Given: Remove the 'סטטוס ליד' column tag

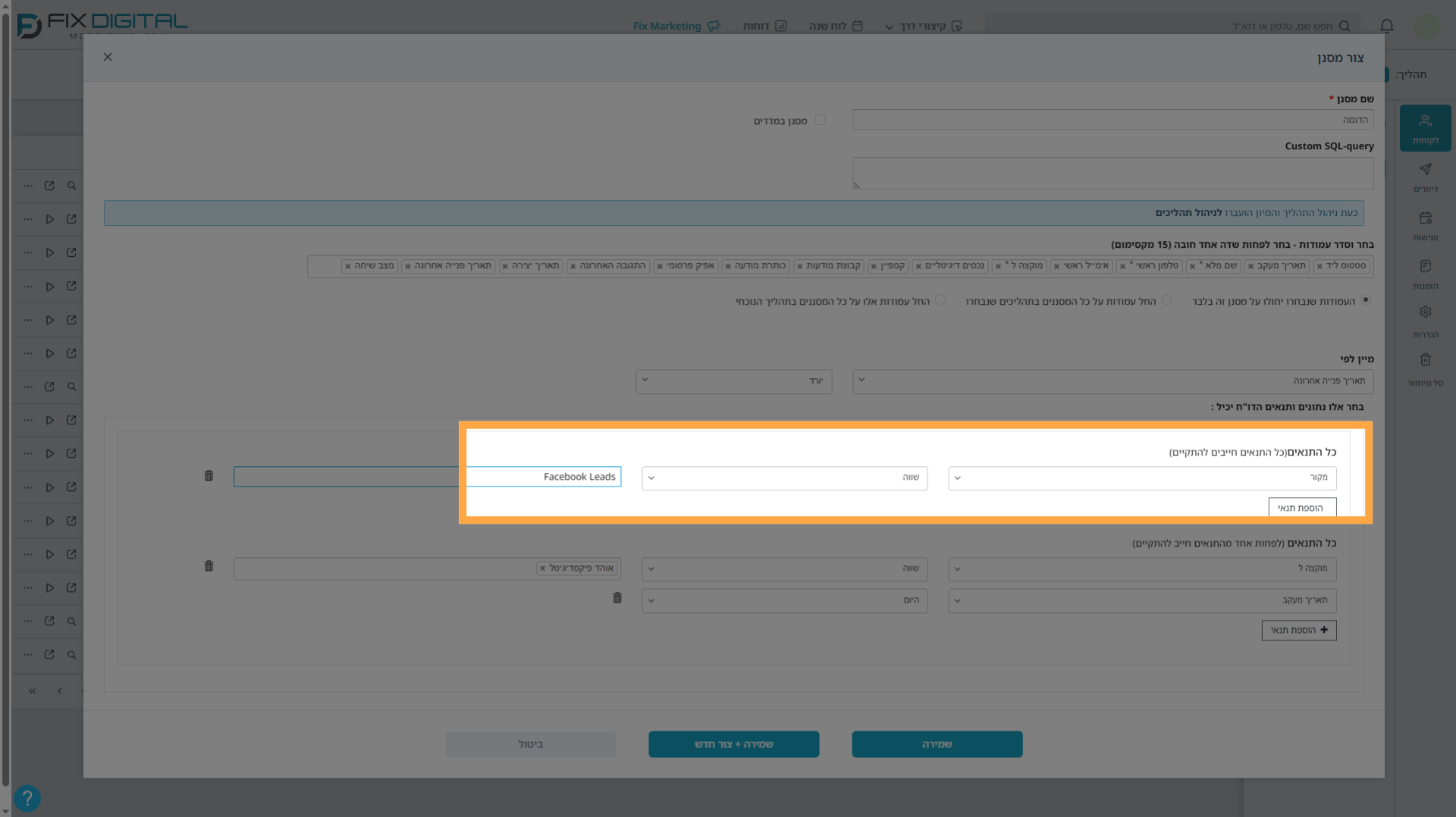Looking at the screenshot, I should [x=1319, y=266].
